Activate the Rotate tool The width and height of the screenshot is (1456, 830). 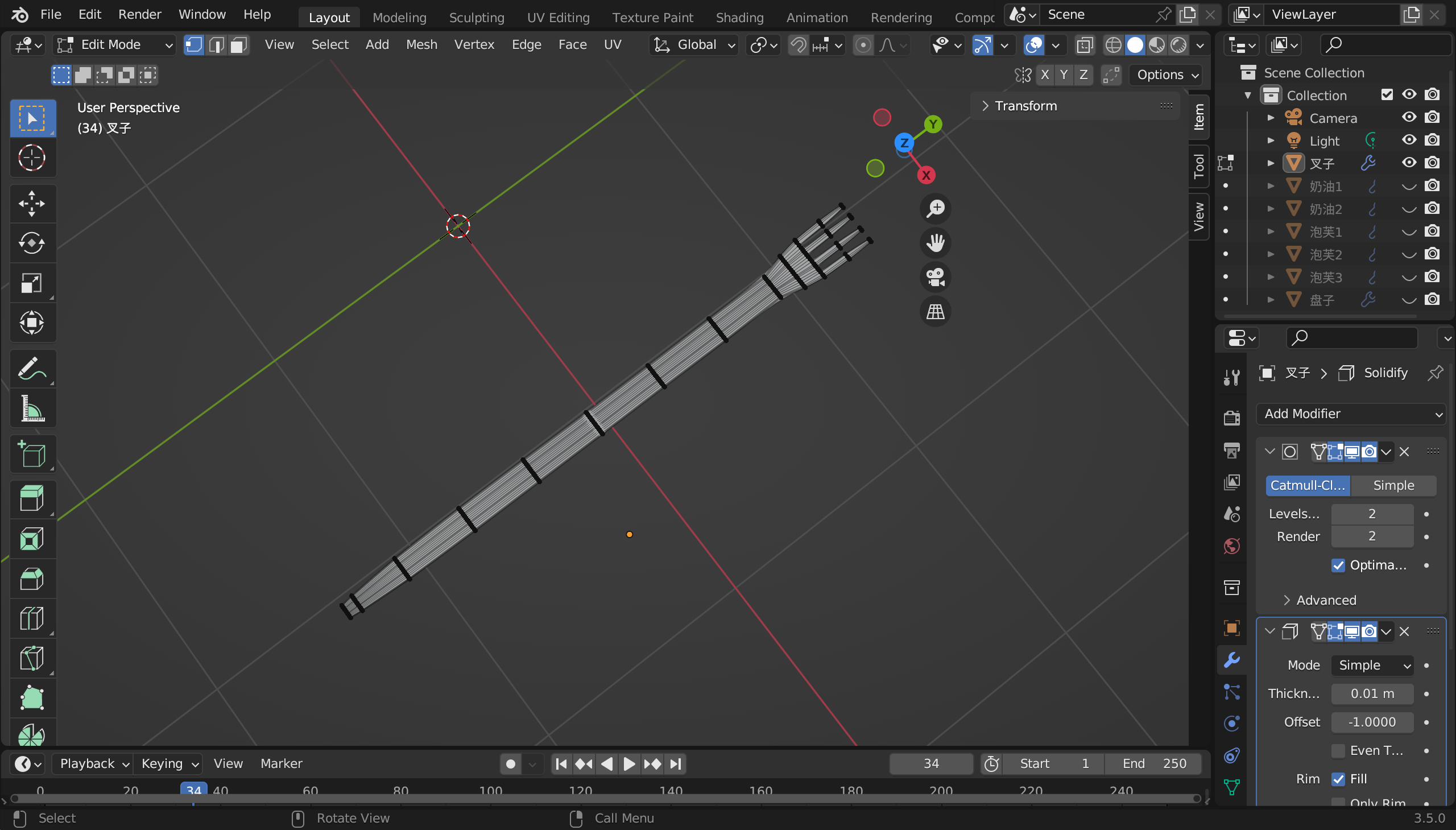point(32,243)
